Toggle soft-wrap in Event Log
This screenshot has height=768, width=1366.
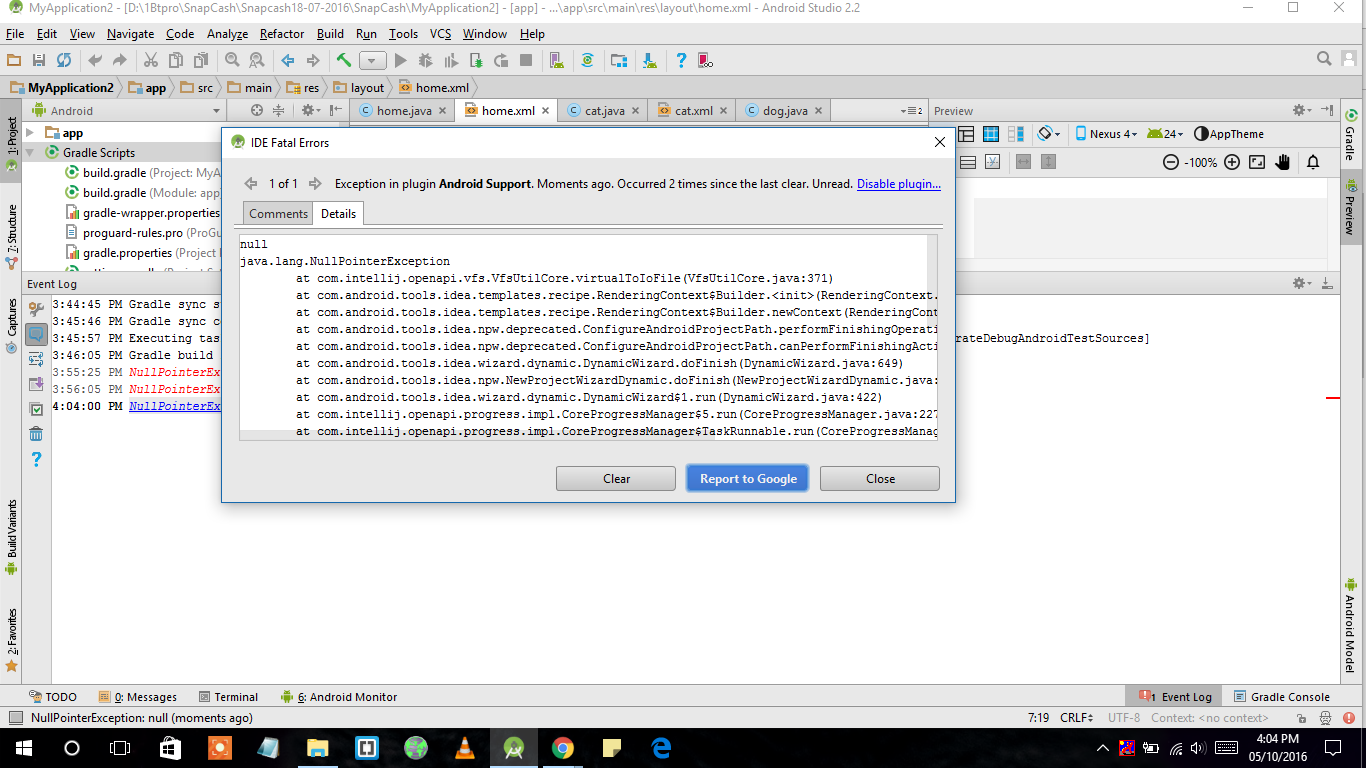pos(36,359)
